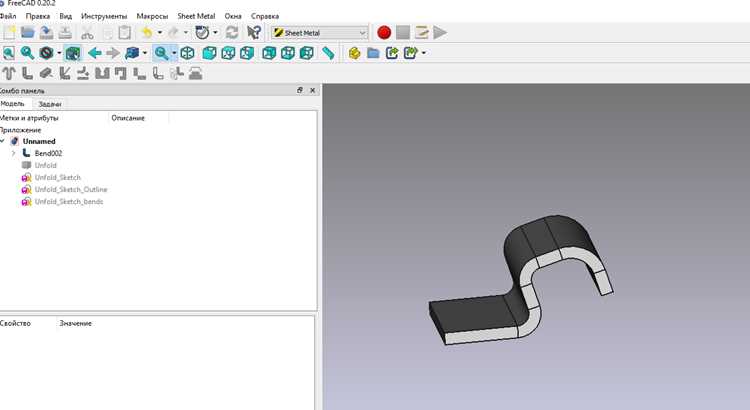Click the Описание column header

pos(128,118)
